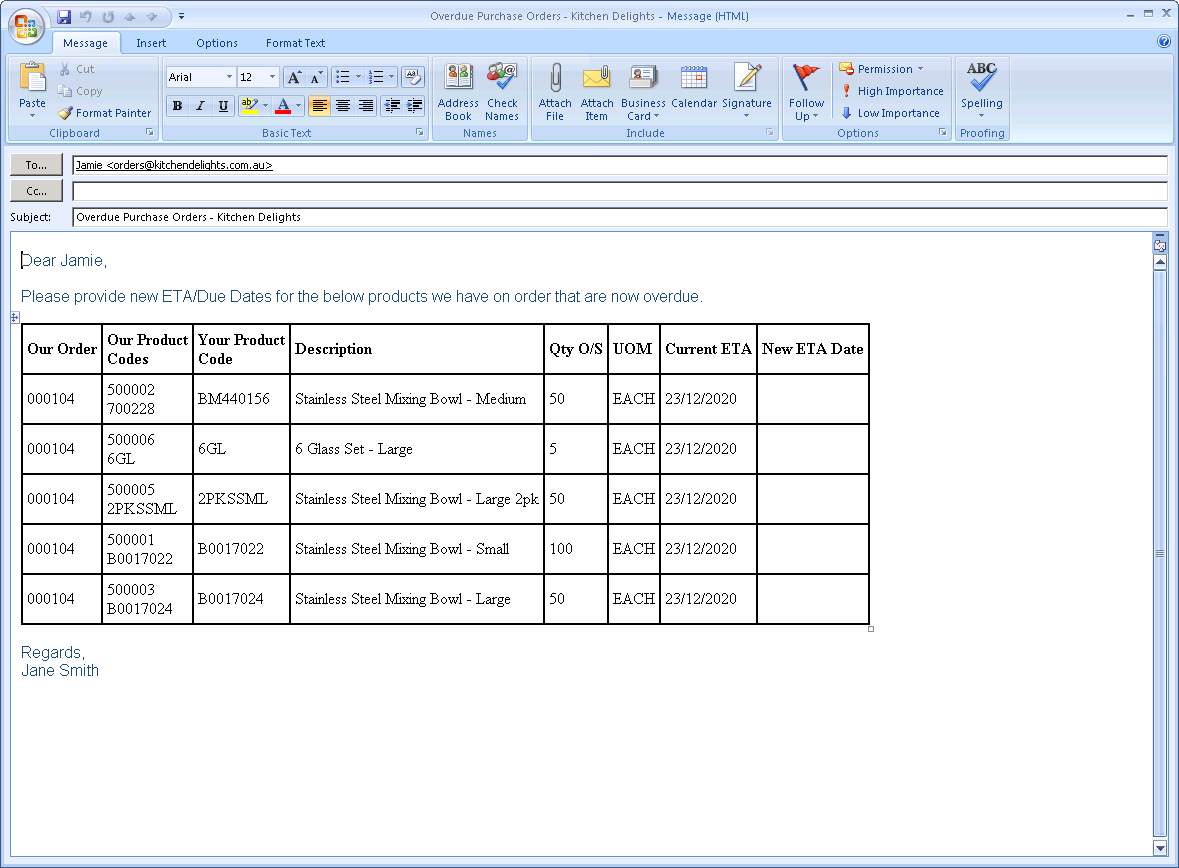
Task: Open the Insert ribbon tab
Action: 151,43
